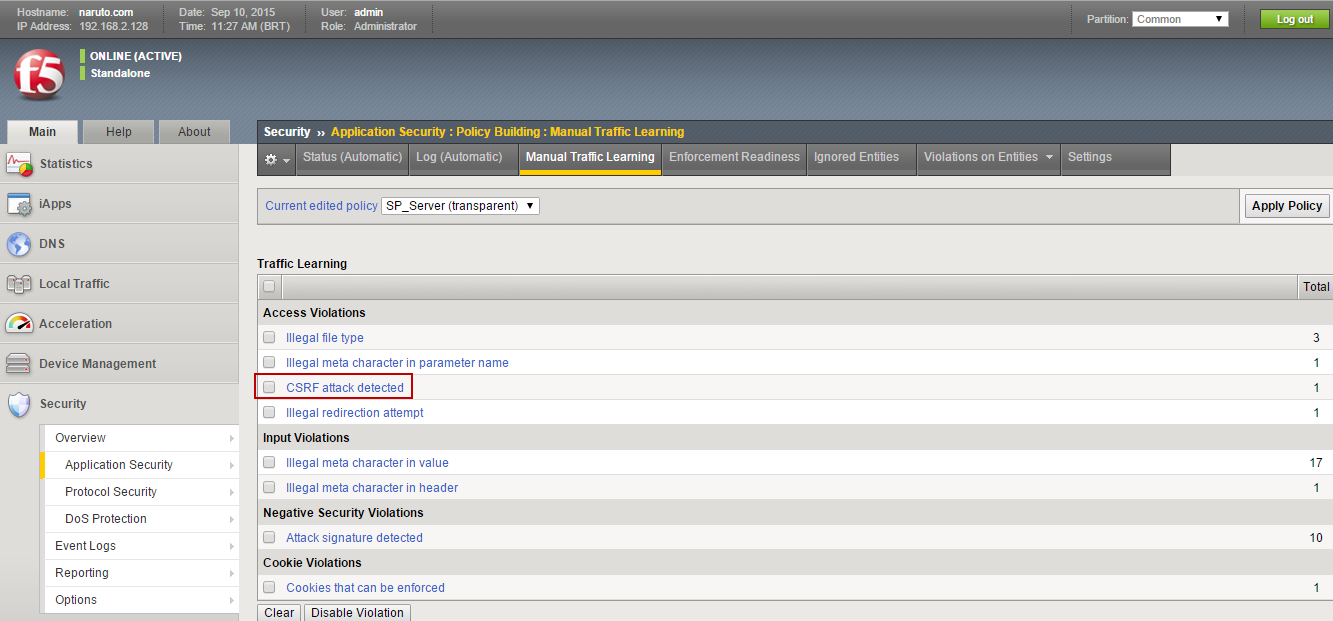The height and width of the screenshot is (621, 1333).
Task: Click the Device Management icon
Action: tap(19, 364)
